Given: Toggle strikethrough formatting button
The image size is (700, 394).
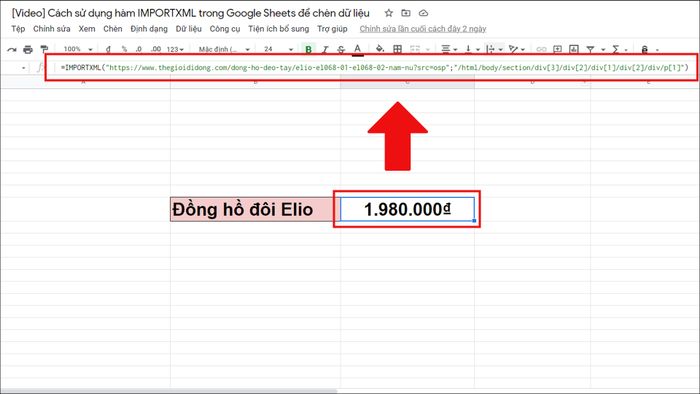Looking at the screenshot, I should point(341,49).
